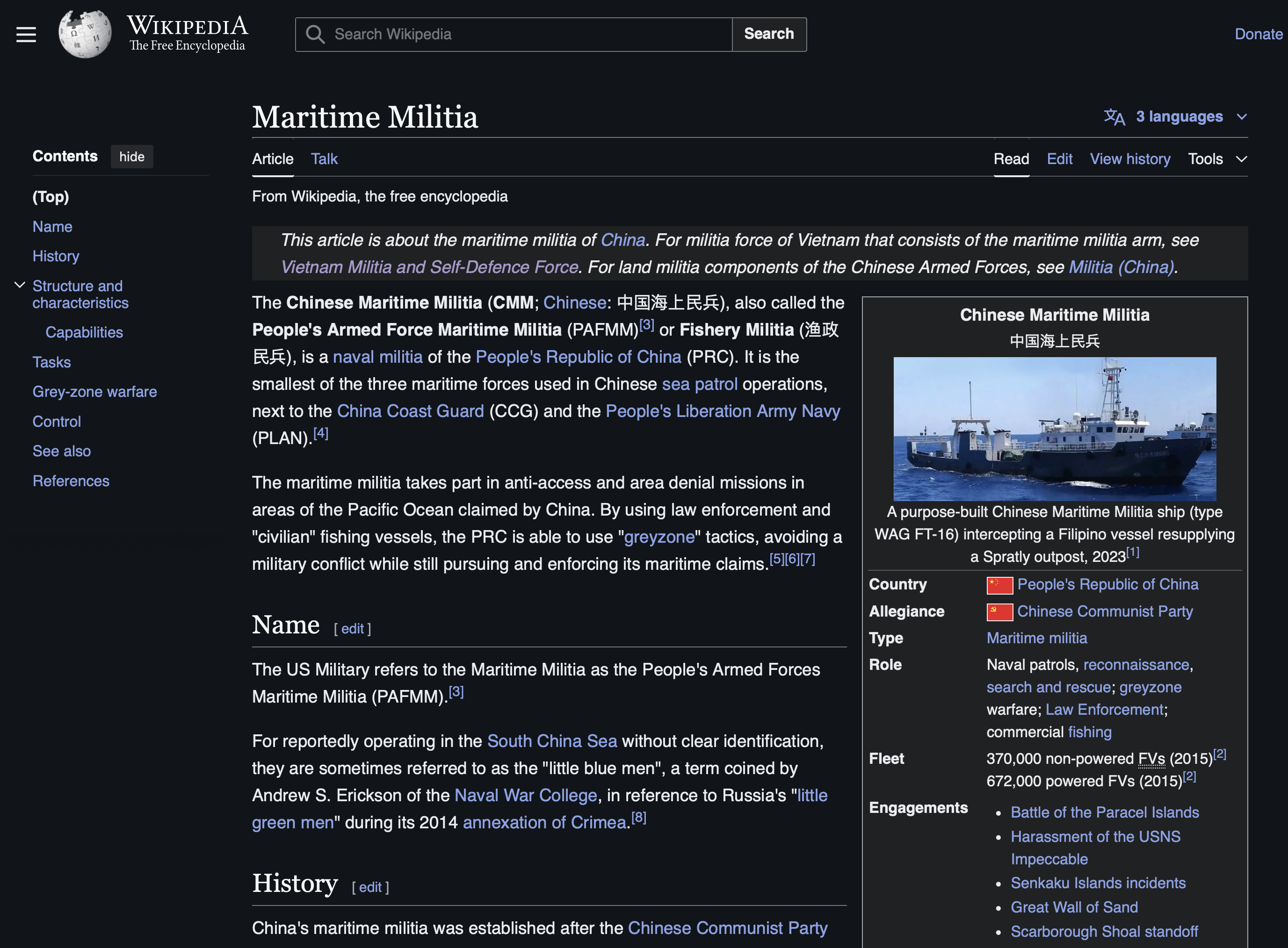
Task: Switch to the Article tab
Action: [x=273, y=159]
